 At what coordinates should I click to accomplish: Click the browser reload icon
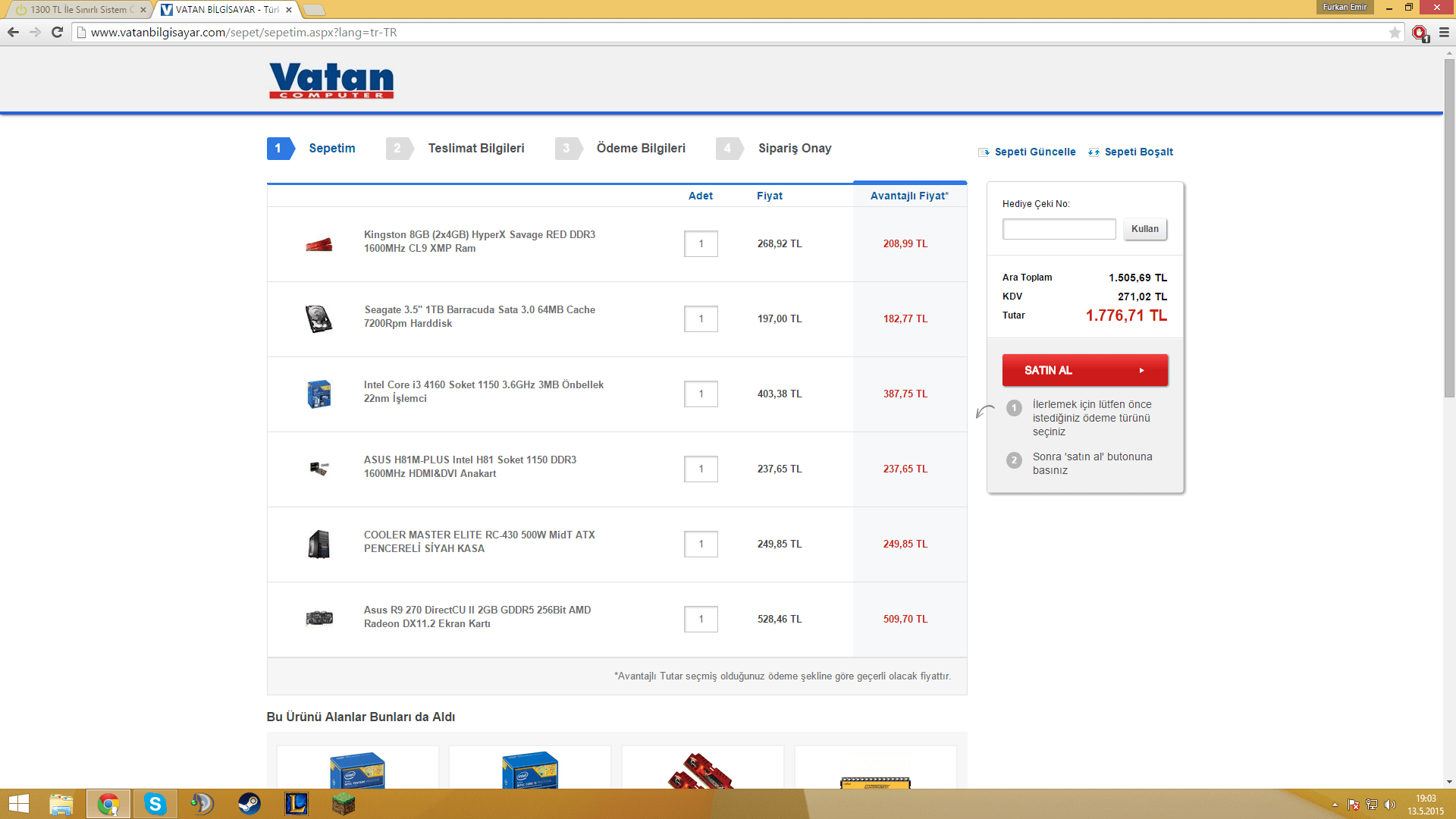57,33
